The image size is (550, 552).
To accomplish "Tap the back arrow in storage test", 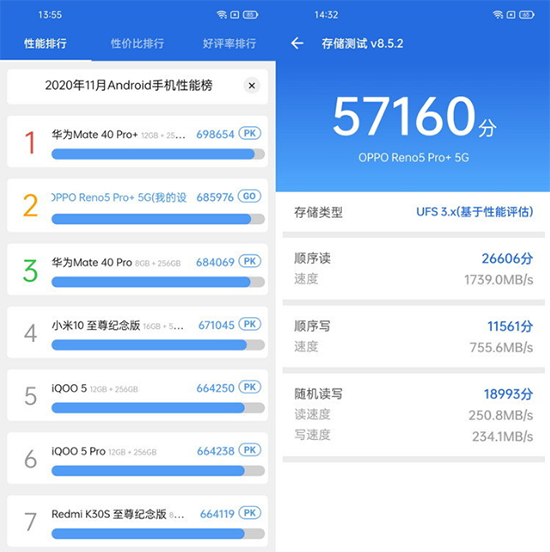I will (x=297, y=43).
